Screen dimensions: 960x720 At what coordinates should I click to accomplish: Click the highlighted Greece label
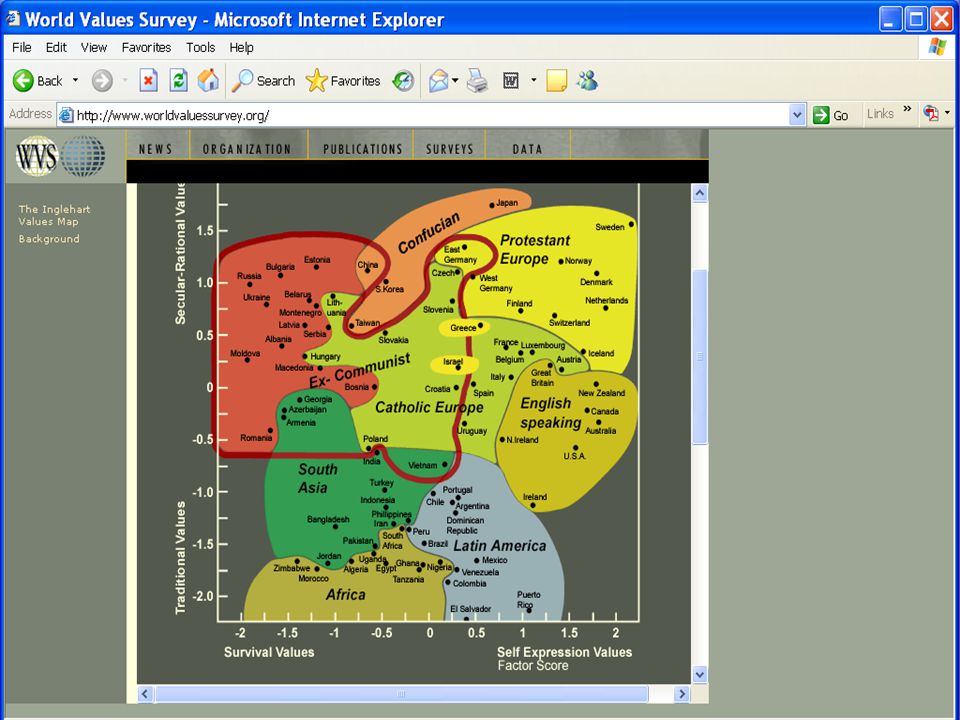pyautogui.click(x=463, y=328)
